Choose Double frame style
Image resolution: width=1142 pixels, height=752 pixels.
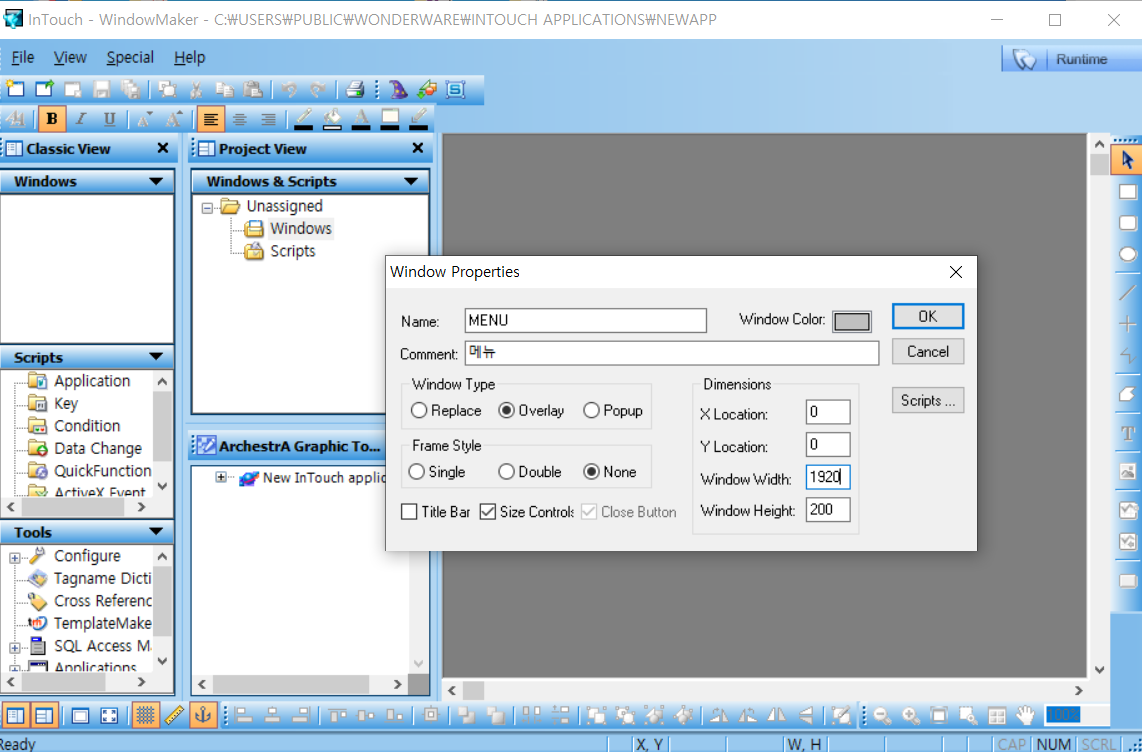(506, 472)
